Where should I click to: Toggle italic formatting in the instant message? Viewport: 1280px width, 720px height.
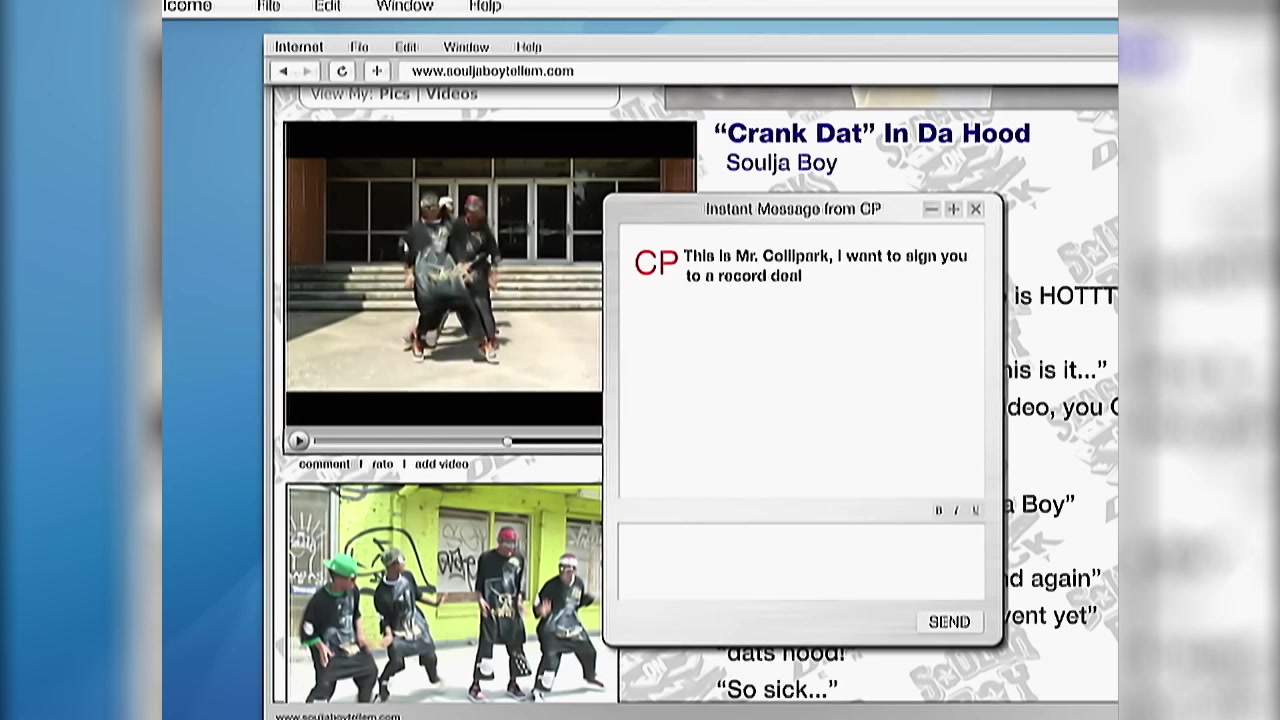point(956,510)
